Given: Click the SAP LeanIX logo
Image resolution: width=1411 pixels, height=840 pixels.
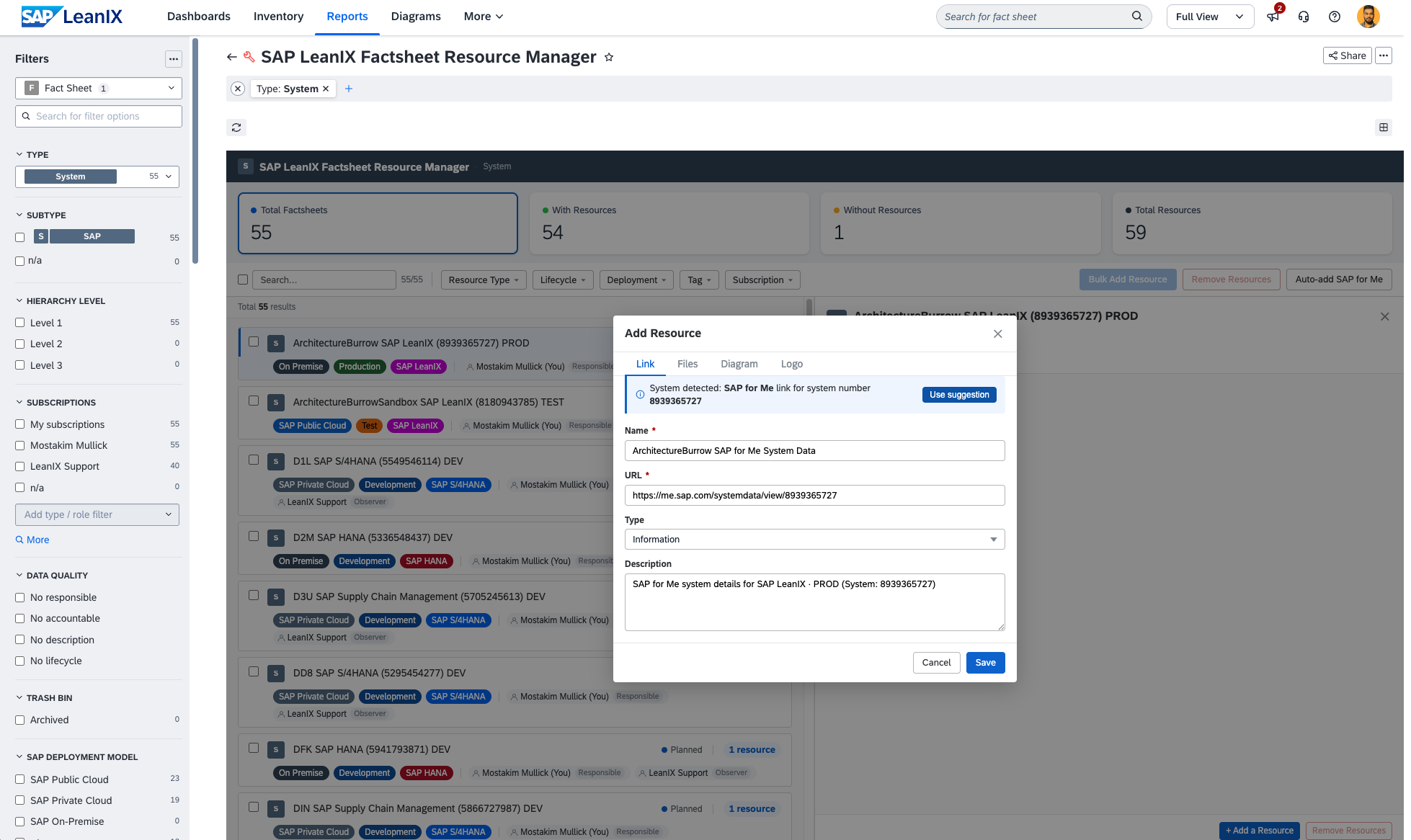Looking at the screenshot, I should point(72,17).
